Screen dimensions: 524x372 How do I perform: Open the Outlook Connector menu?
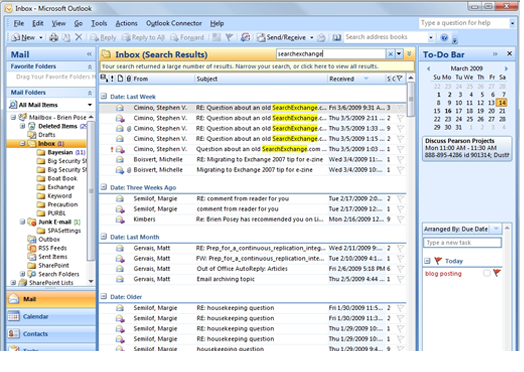point(174,23)
